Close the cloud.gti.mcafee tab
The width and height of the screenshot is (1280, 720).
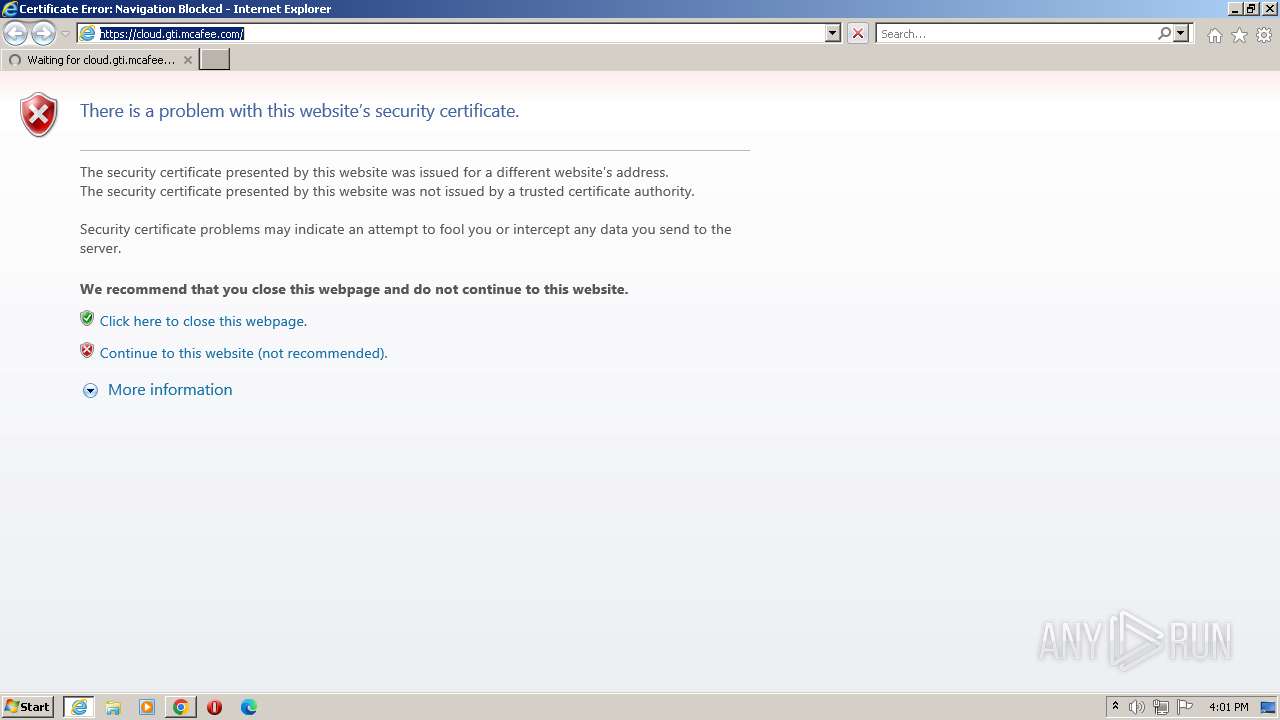point(187,60)
